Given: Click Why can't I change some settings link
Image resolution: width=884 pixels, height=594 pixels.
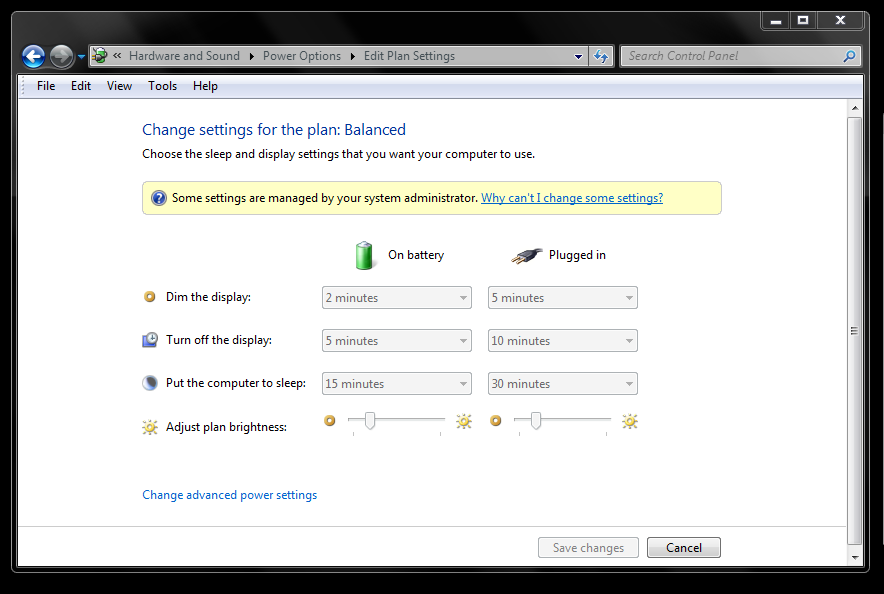Looking at the screenshot, I should click(572, 198).
